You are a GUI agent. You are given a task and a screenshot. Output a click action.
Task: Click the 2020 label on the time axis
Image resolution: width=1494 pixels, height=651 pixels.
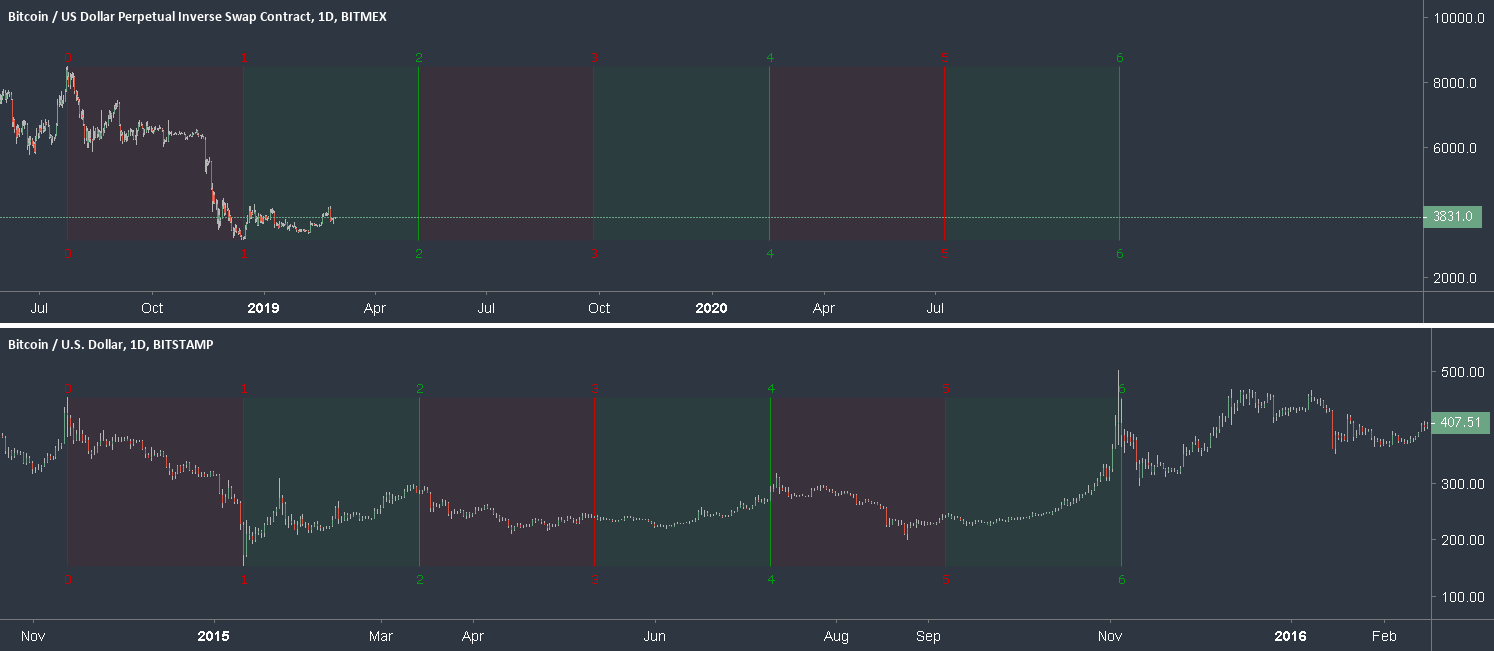[711, 308]
